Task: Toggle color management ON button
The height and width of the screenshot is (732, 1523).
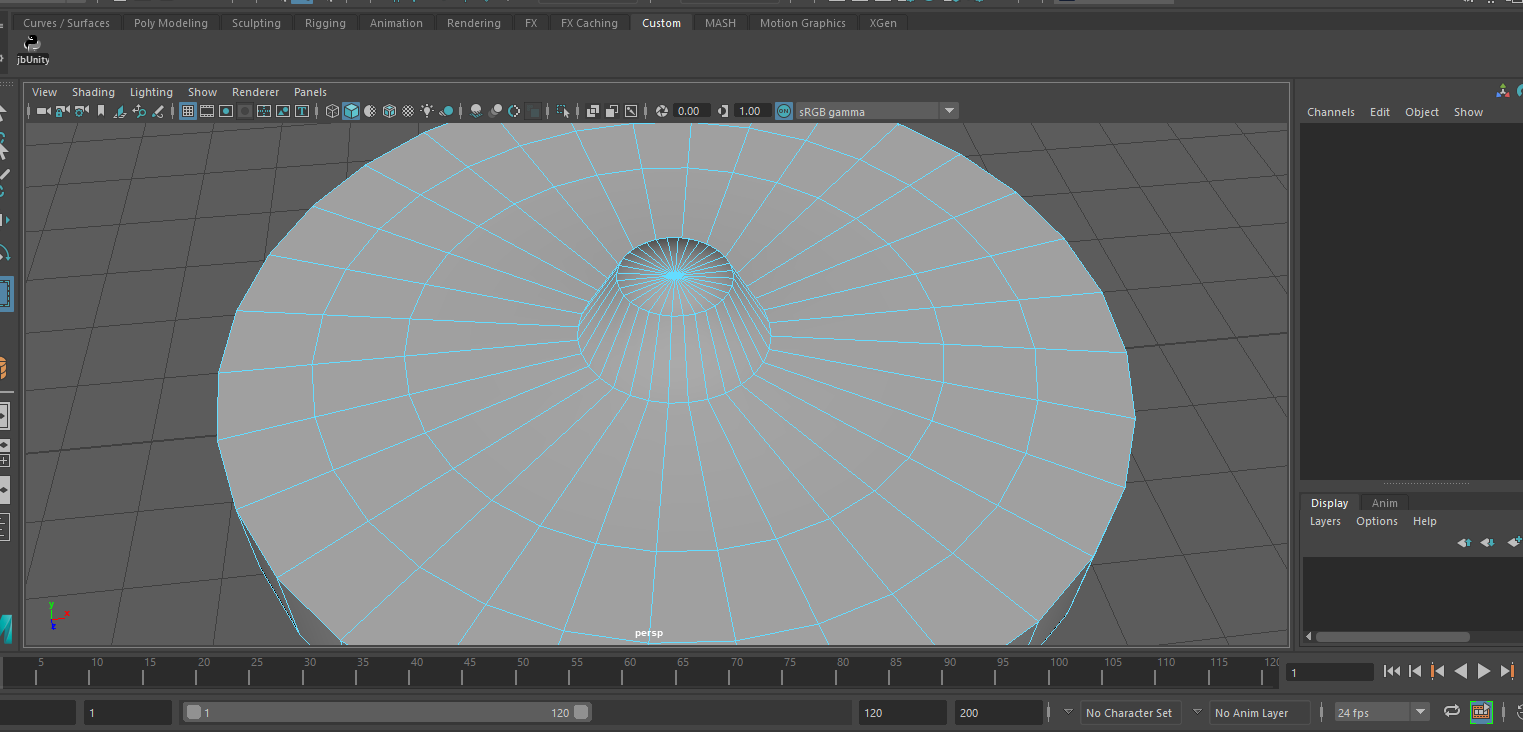Action: [x=784, y=111]
